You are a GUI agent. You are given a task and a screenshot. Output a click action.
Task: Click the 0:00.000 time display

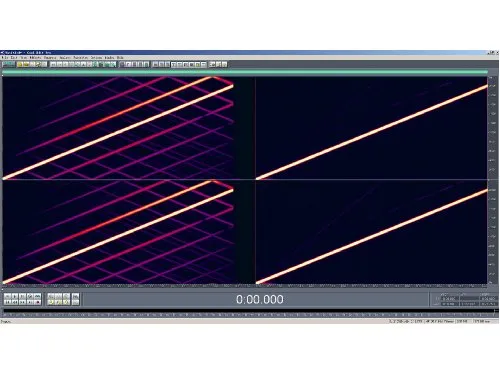pos(260,299)
